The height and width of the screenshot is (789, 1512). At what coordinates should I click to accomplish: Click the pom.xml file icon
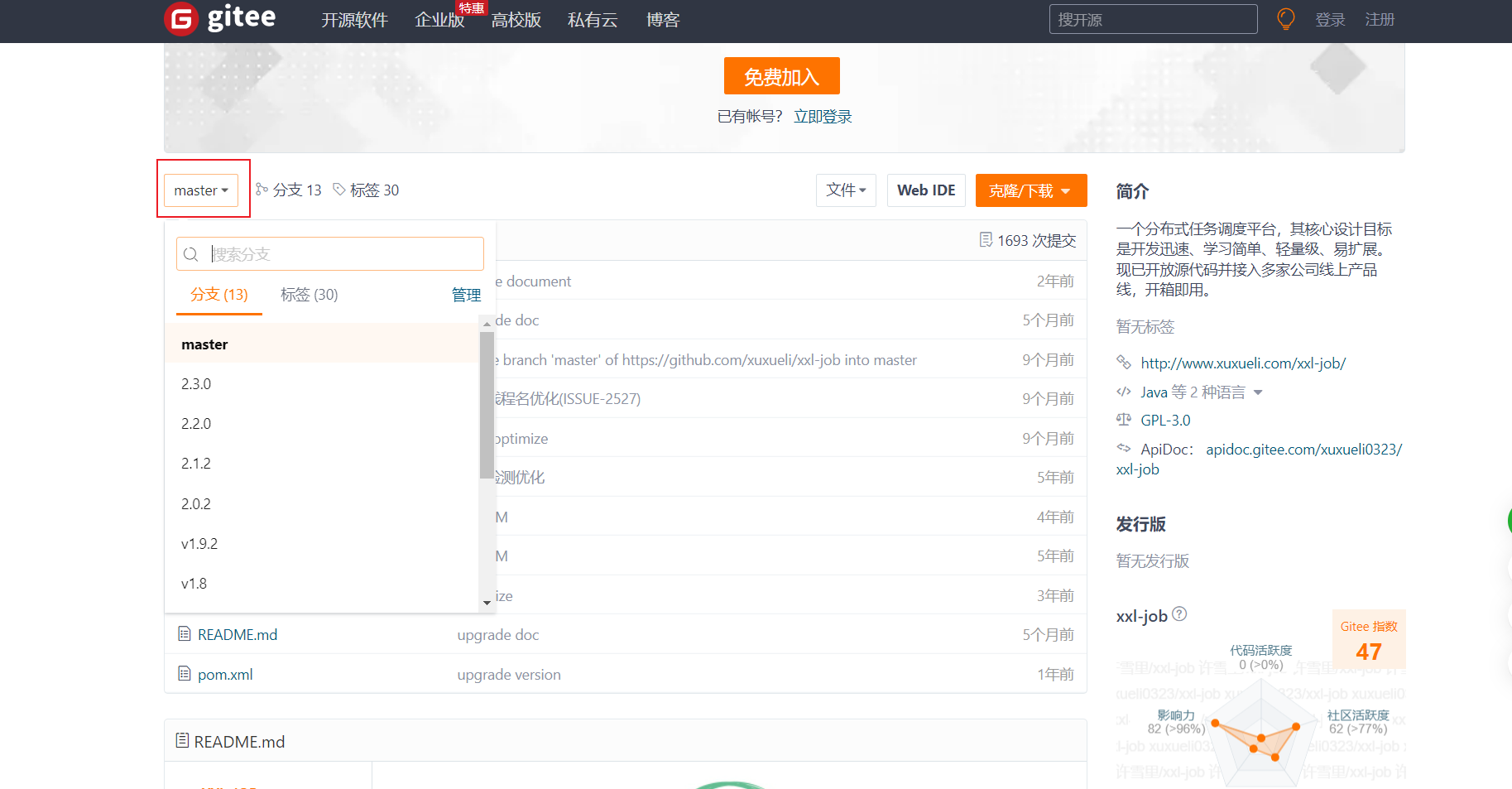point(185,674)
